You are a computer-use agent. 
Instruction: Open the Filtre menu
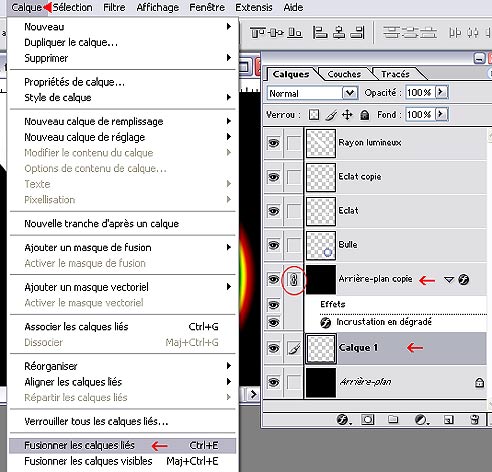click(114, 7)
